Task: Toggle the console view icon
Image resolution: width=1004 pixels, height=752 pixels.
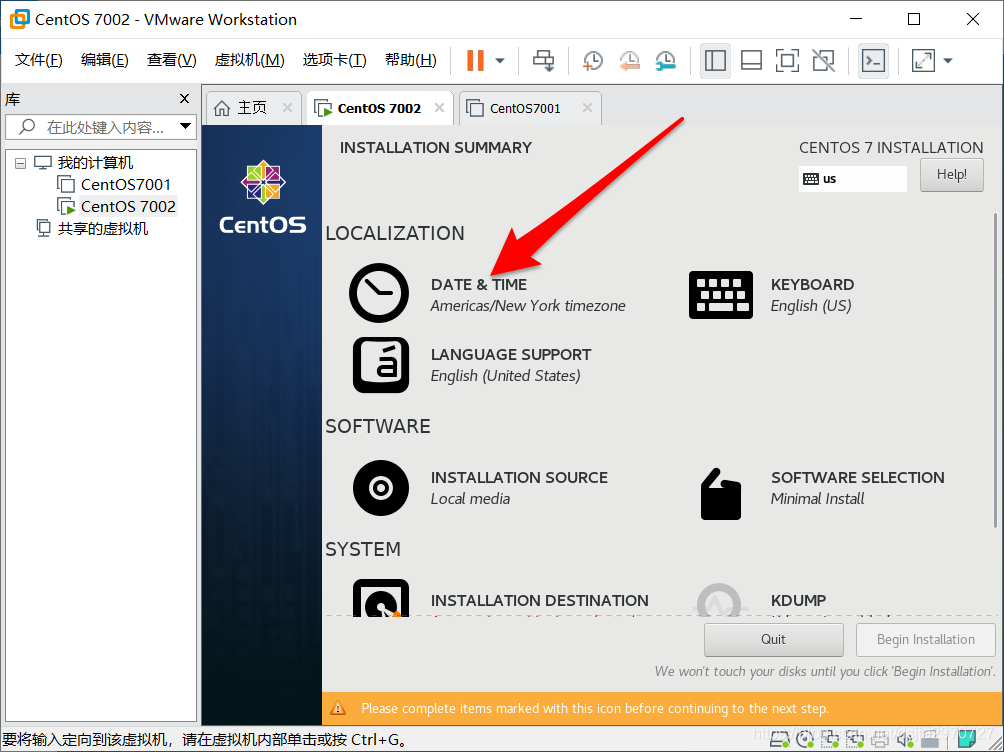Action: pos(873,60)
